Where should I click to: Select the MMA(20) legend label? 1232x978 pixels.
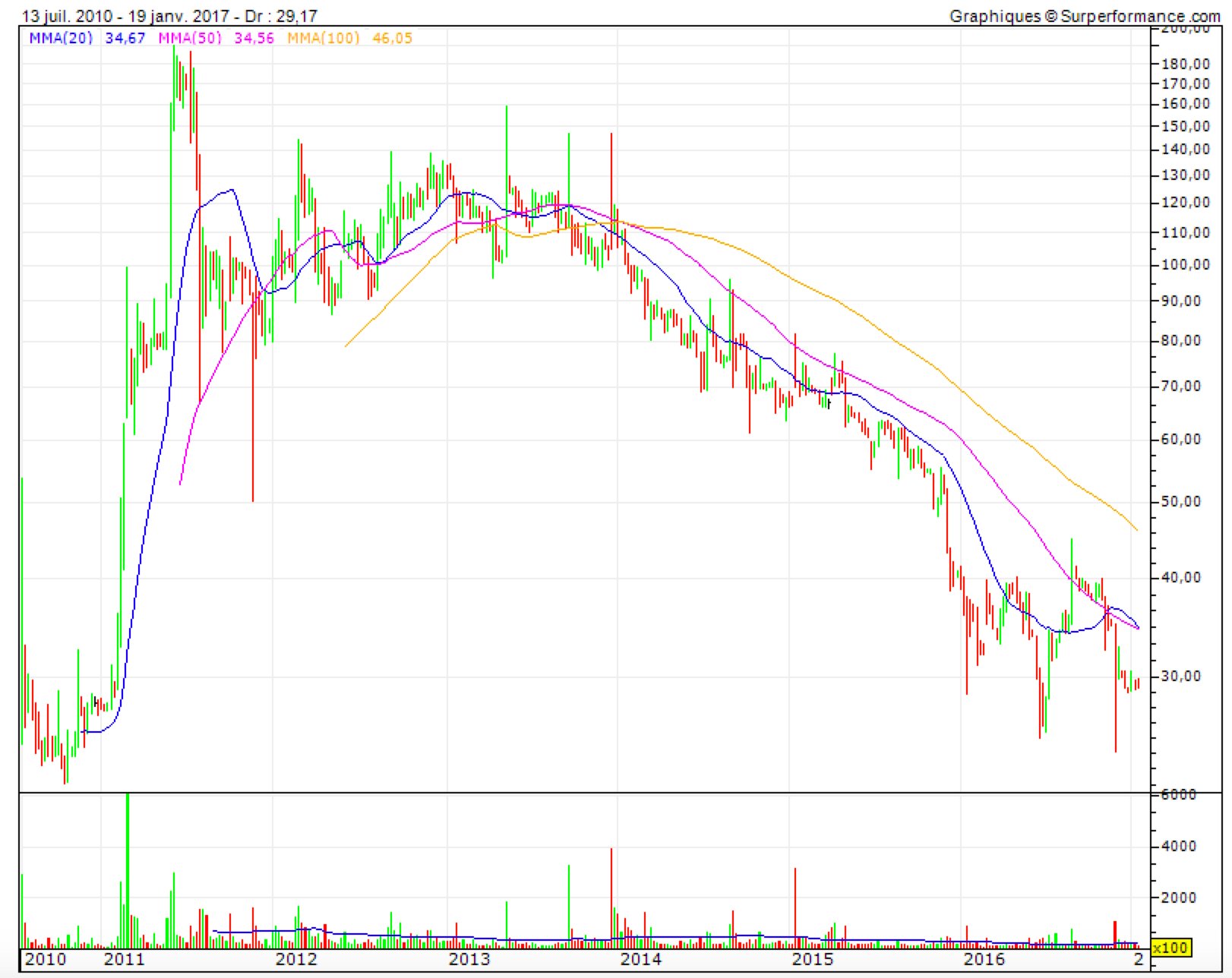click(x=61, y=38)
